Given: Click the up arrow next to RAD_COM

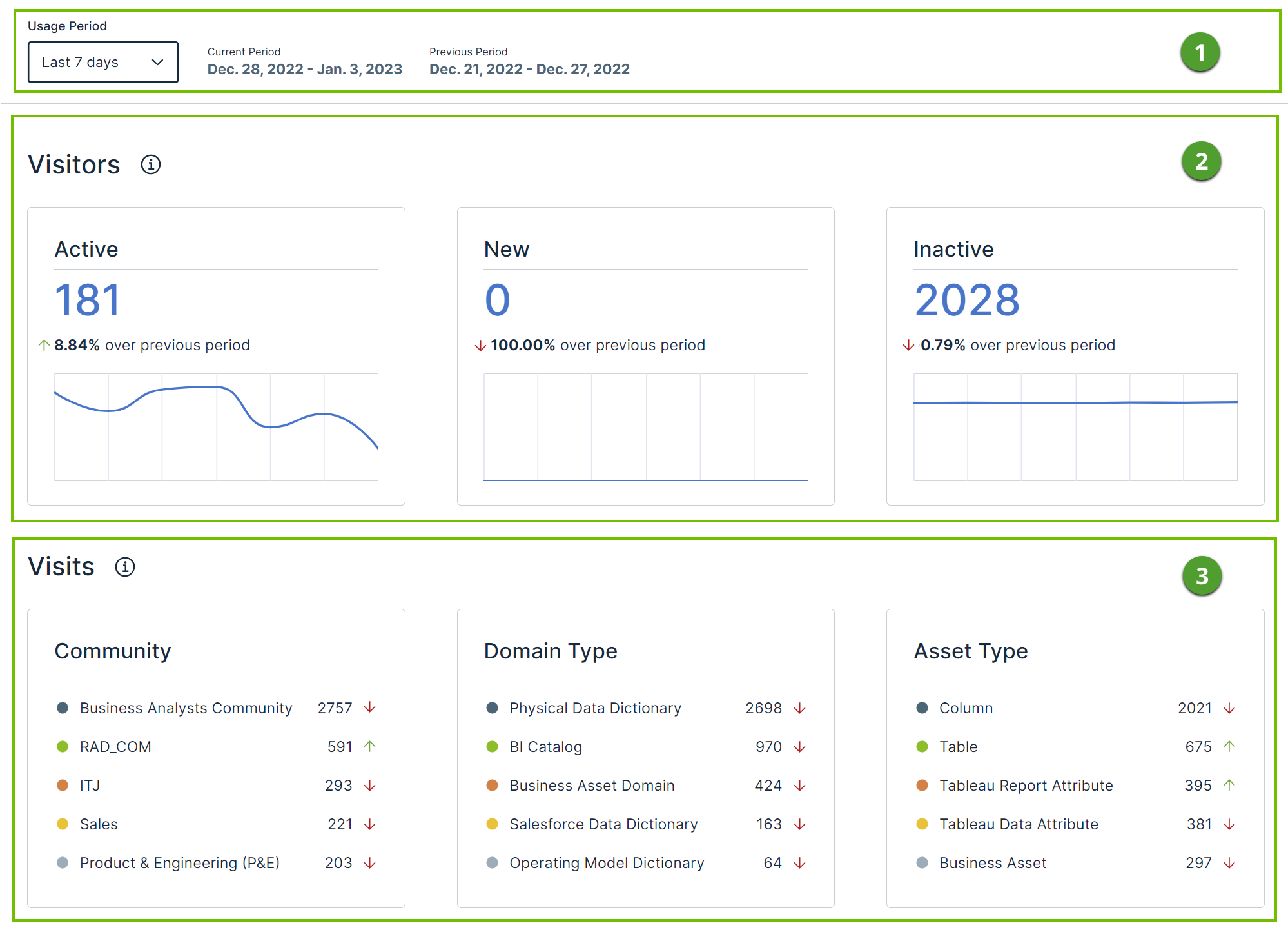Looking at the screenshot, I should [369, 746].
